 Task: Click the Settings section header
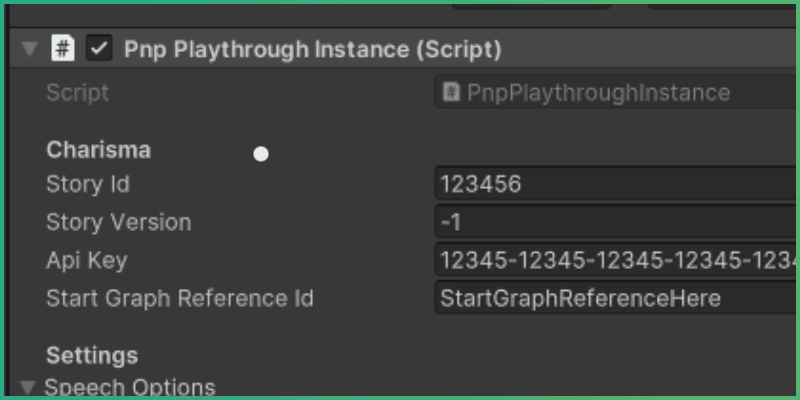click(92, 355)
